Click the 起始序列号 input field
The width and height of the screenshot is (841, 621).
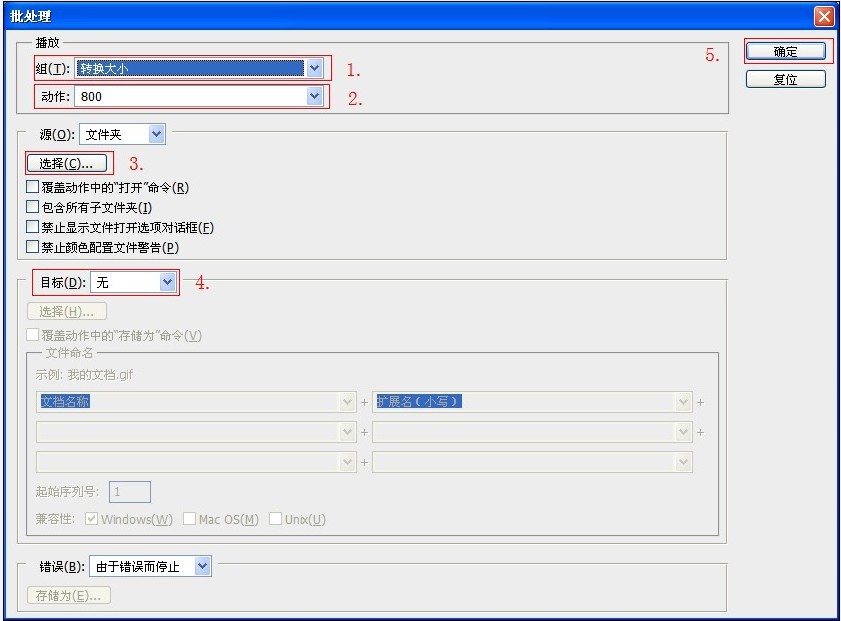[130, 492]
